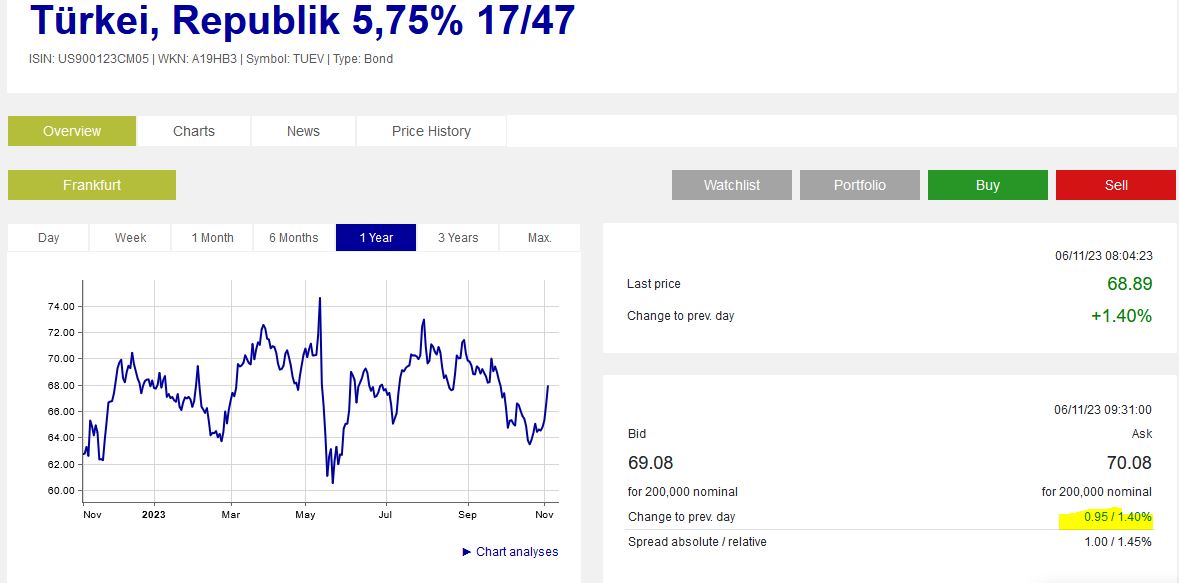
Task: Click the red Sell button
Action: 1116,185
